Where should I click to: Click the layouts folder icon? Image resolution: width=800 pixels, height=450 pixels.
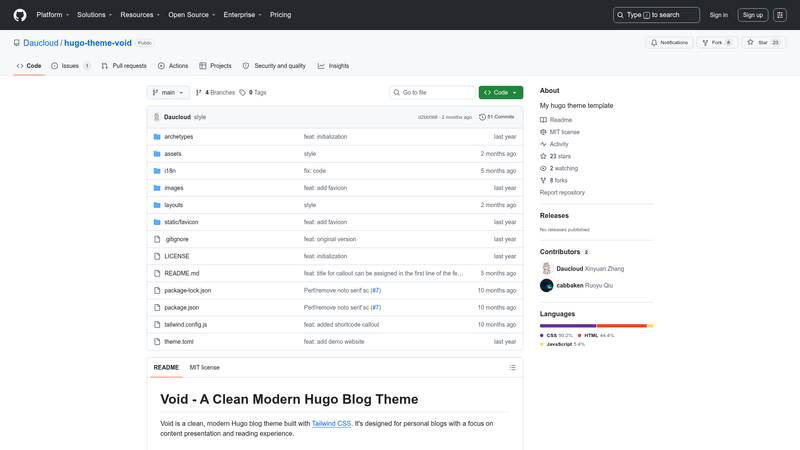tap(157, 205)
